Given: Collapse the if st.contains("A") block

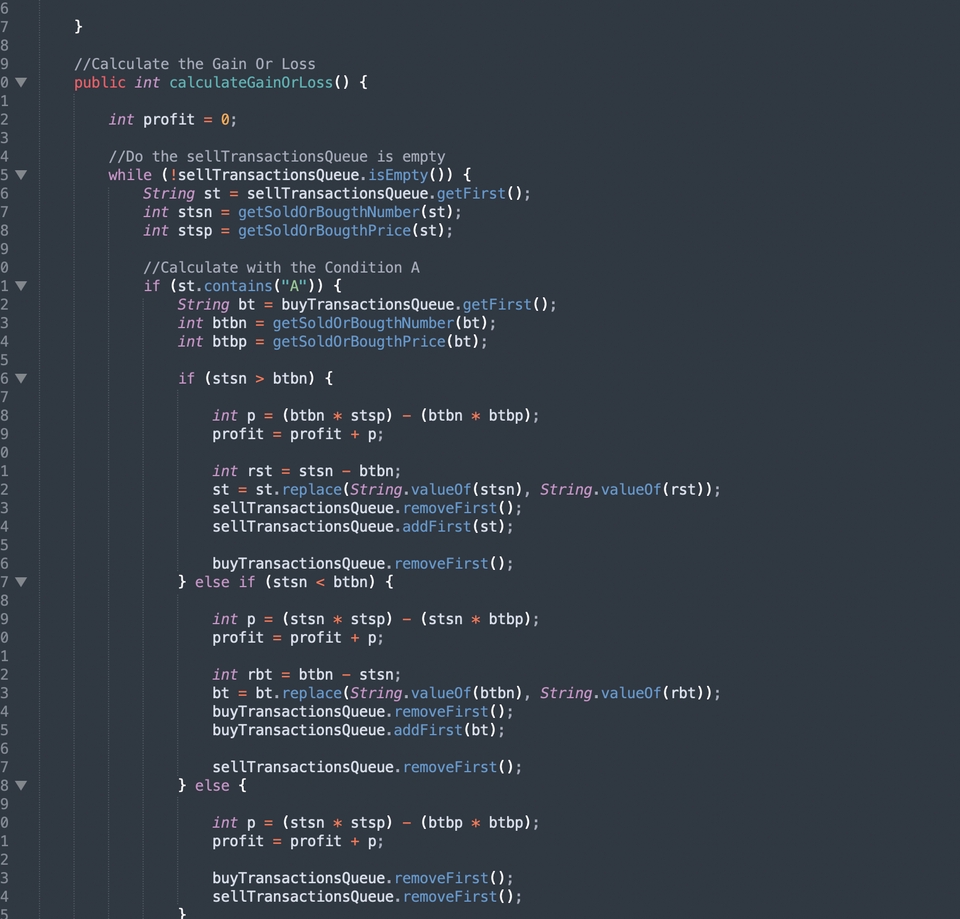Looking at the screenshot, I should [19, 285].
